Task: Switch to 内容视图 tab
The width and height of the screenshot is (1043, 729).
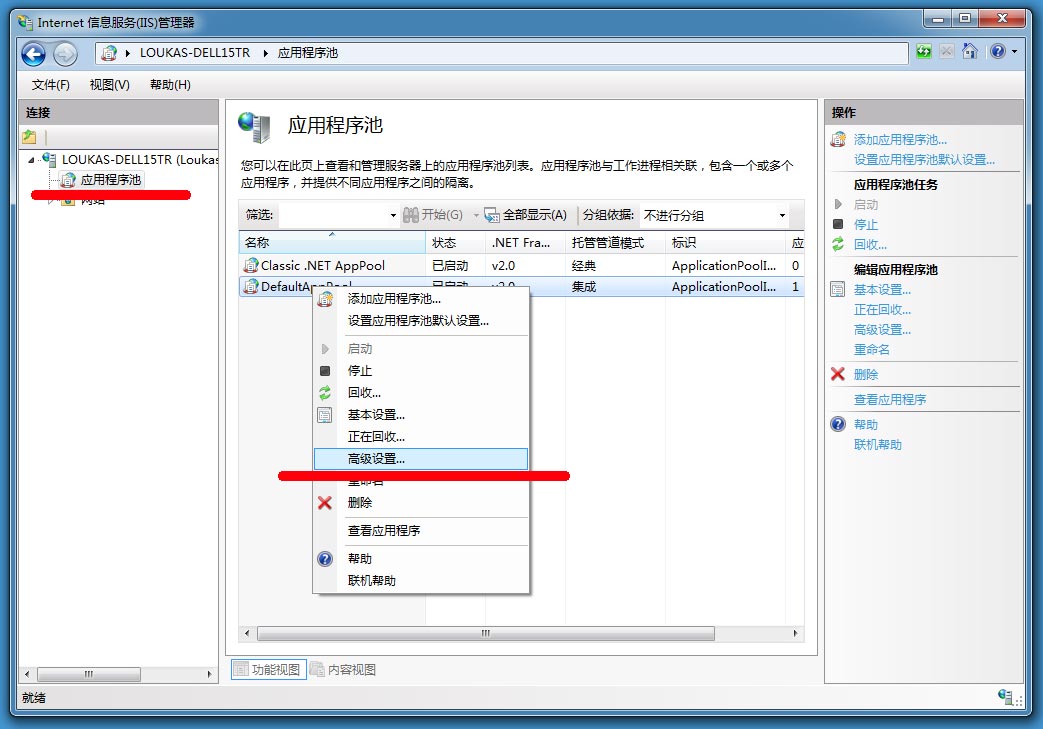Action: pyautogui.click(x=344, y=669)
